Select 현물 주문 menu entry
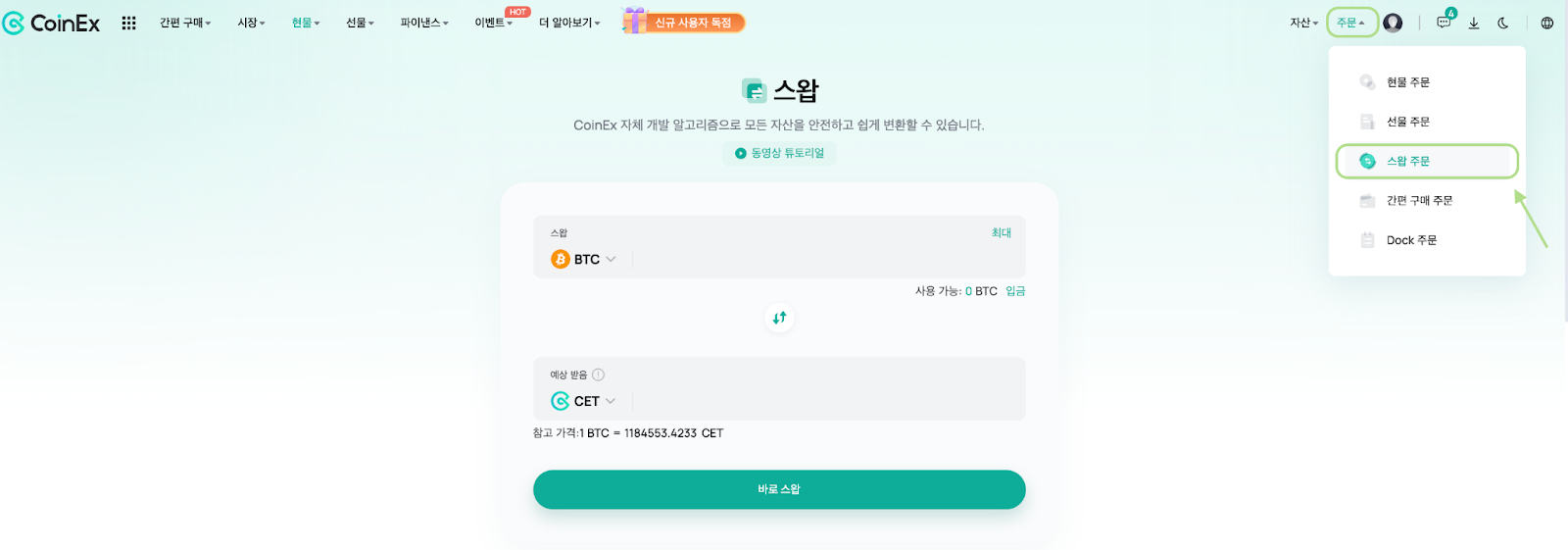The image size is (1568, 550). [1407, 82]
